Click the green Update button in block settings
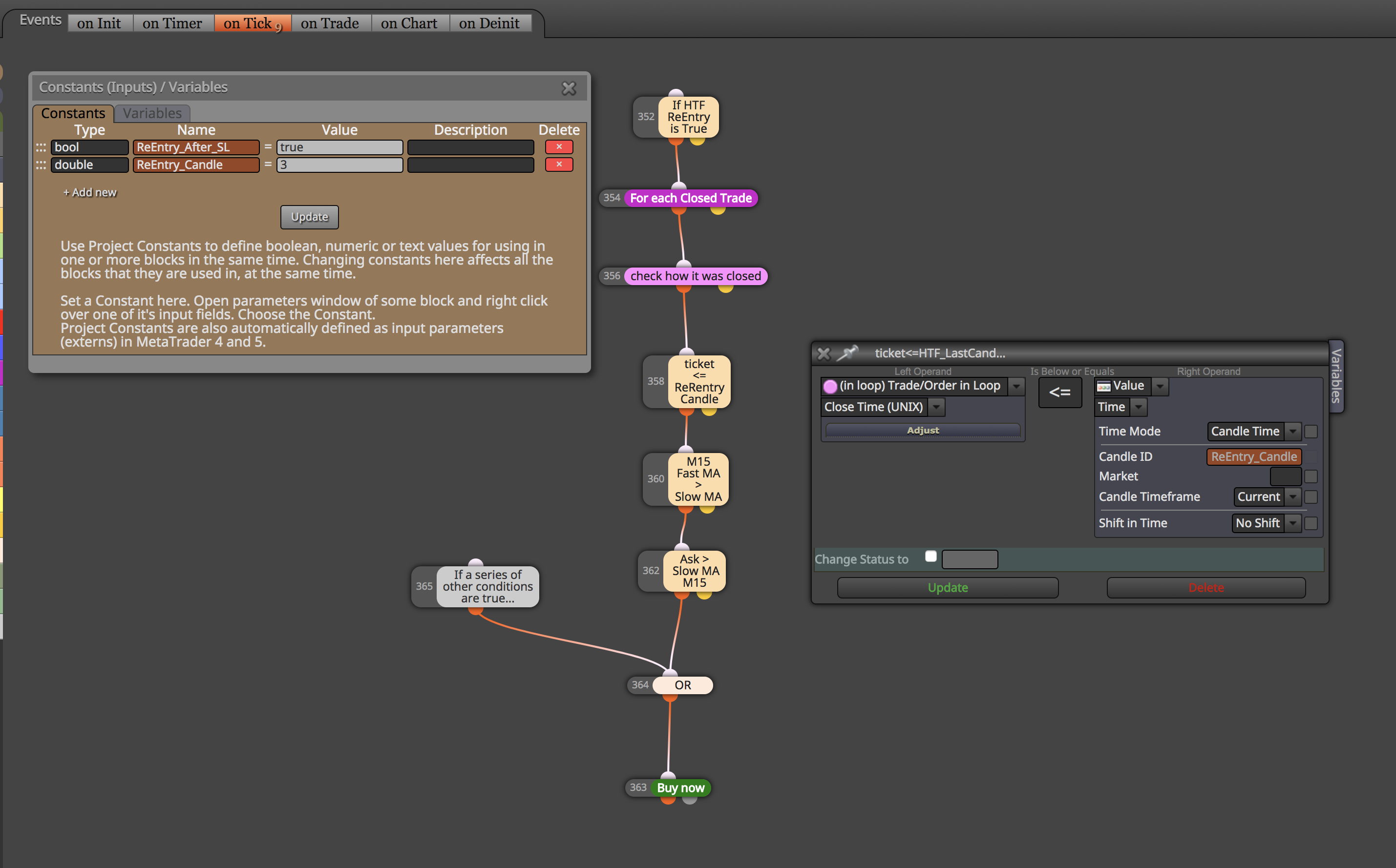The height and width of the screenshot is (868, 1396). (948, 588)
